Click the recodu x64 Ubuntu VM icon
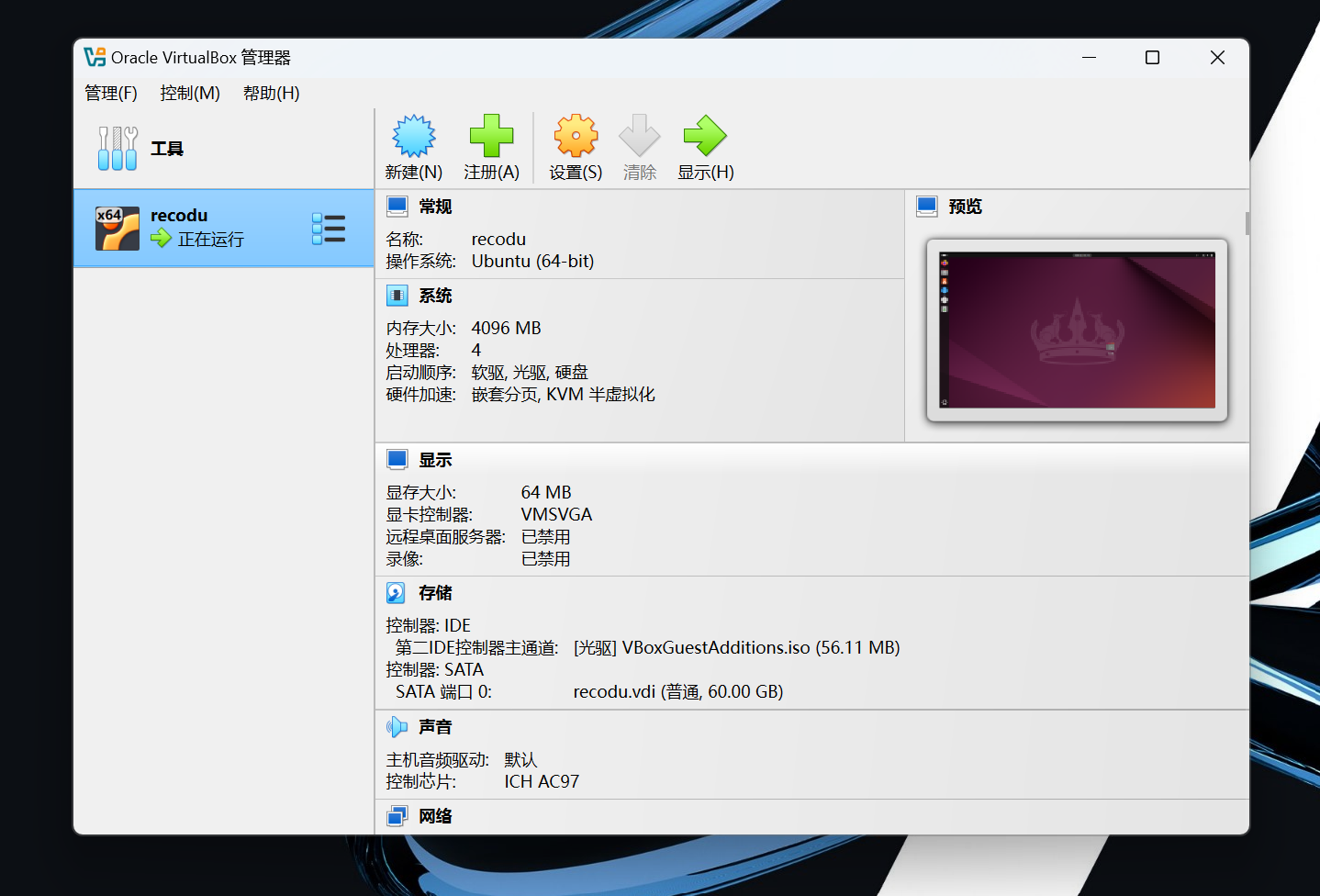 tap(117, 229)
